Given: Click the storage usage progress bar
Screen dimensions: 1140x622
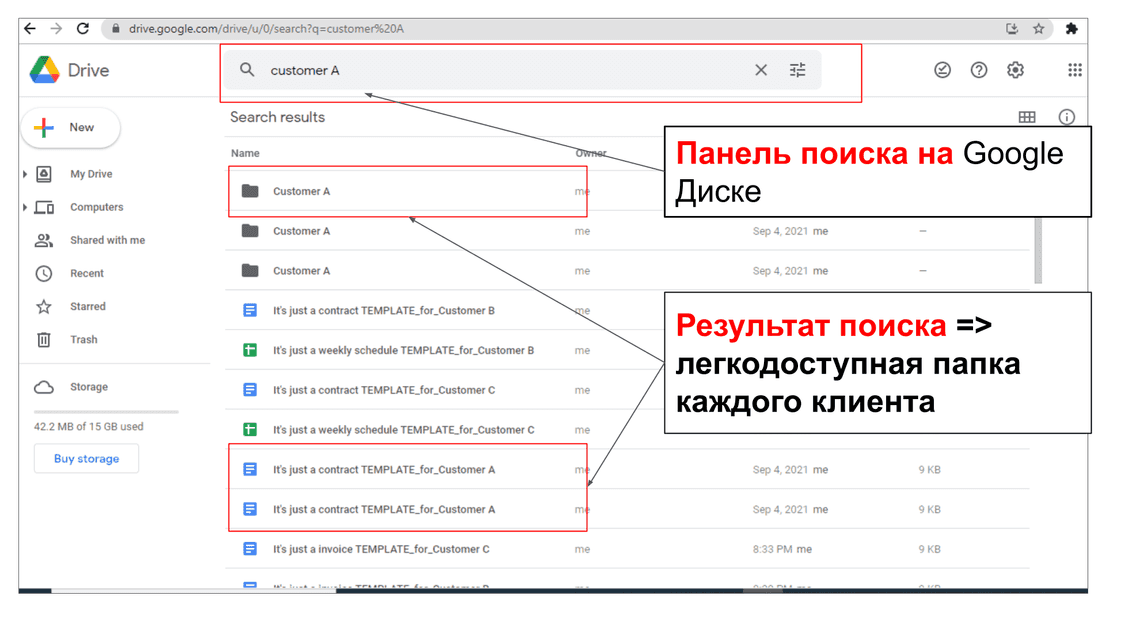Looking at the screenshot, I should 106,412.
